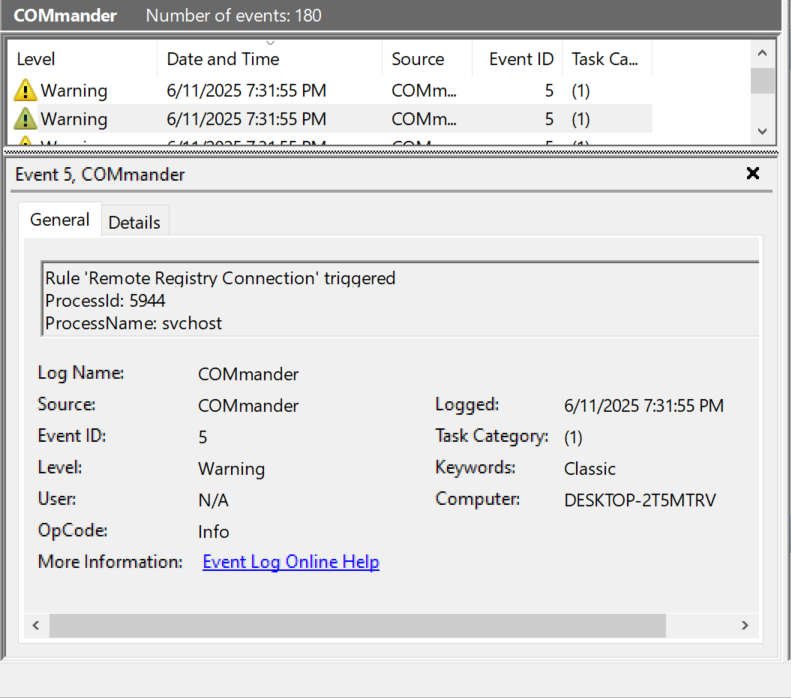Sort by the Task Category column header

[607, 59]
